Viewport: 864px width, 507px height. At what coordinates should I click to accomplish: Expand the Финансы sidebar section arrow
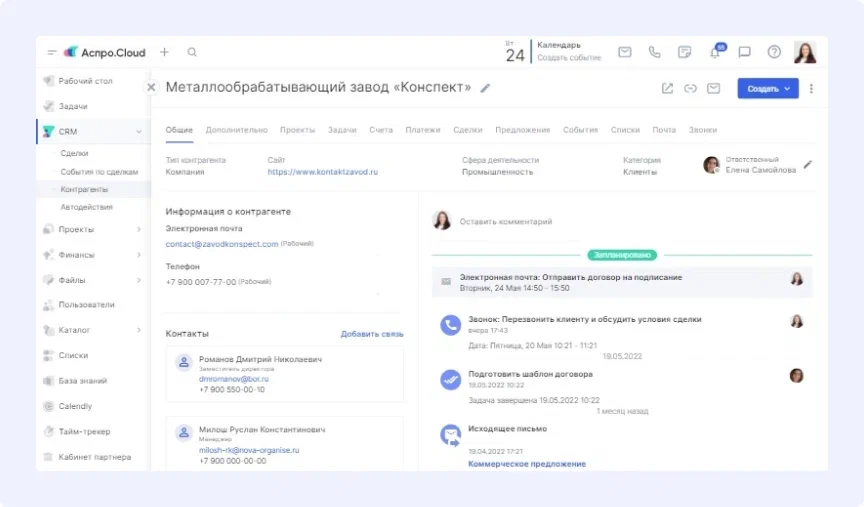point(139,255)
